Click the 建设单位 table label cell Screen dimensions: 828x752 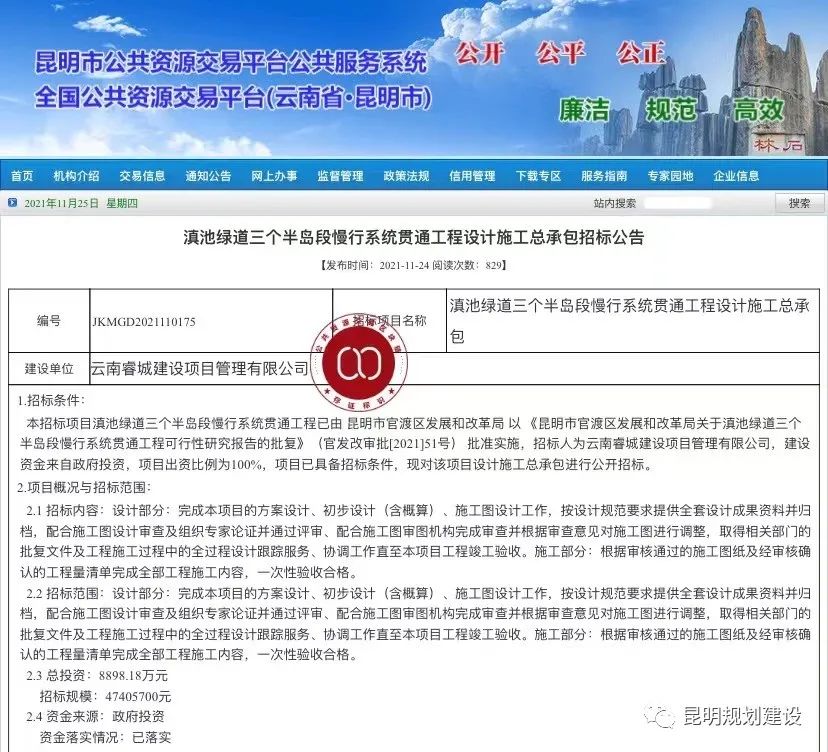click(x=49, y=369)
